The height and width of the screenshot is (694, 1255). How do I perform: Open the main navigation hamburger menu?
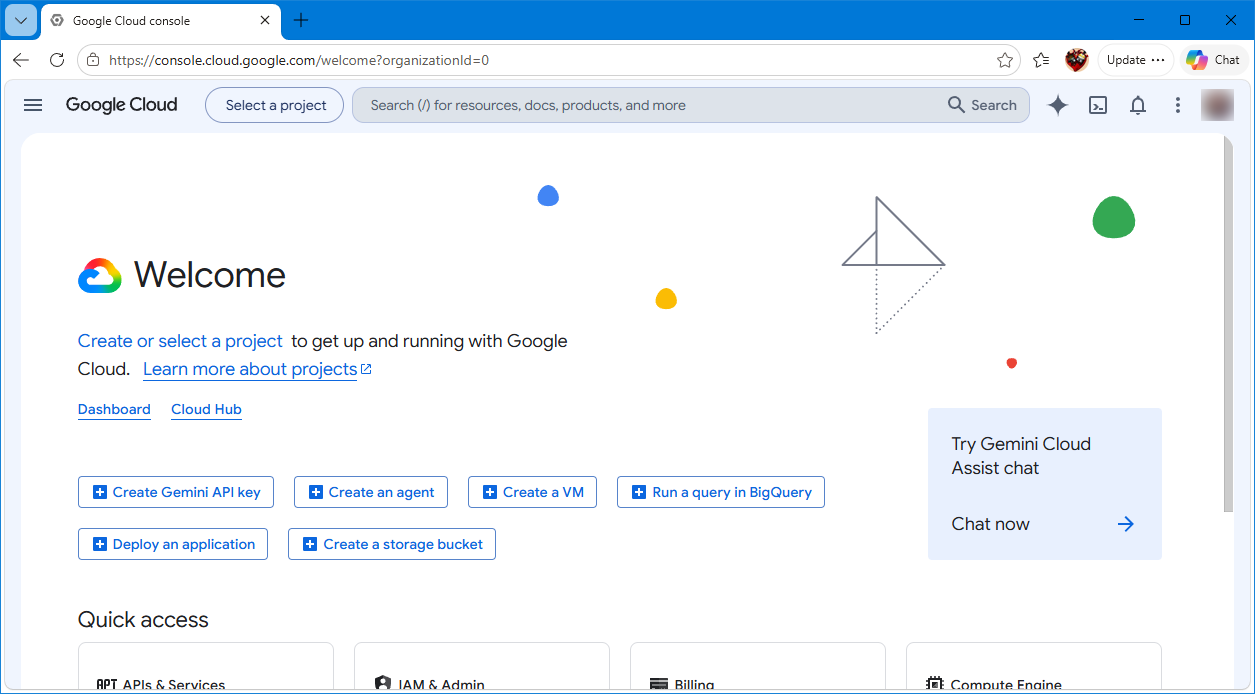tap(33, 105)
